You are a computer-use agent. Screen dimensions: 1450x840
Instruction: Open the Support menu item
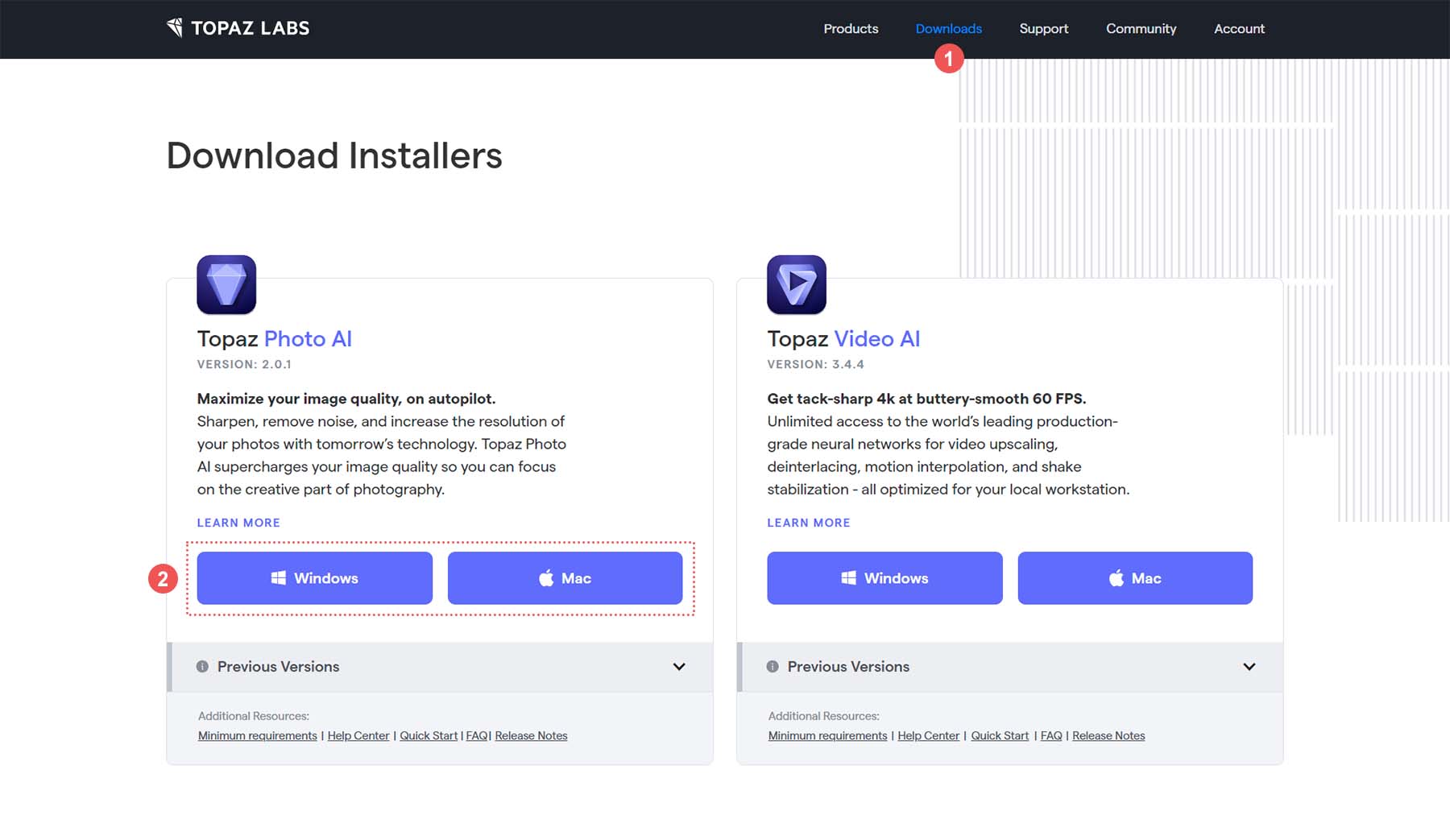[x=1043, y=29]
